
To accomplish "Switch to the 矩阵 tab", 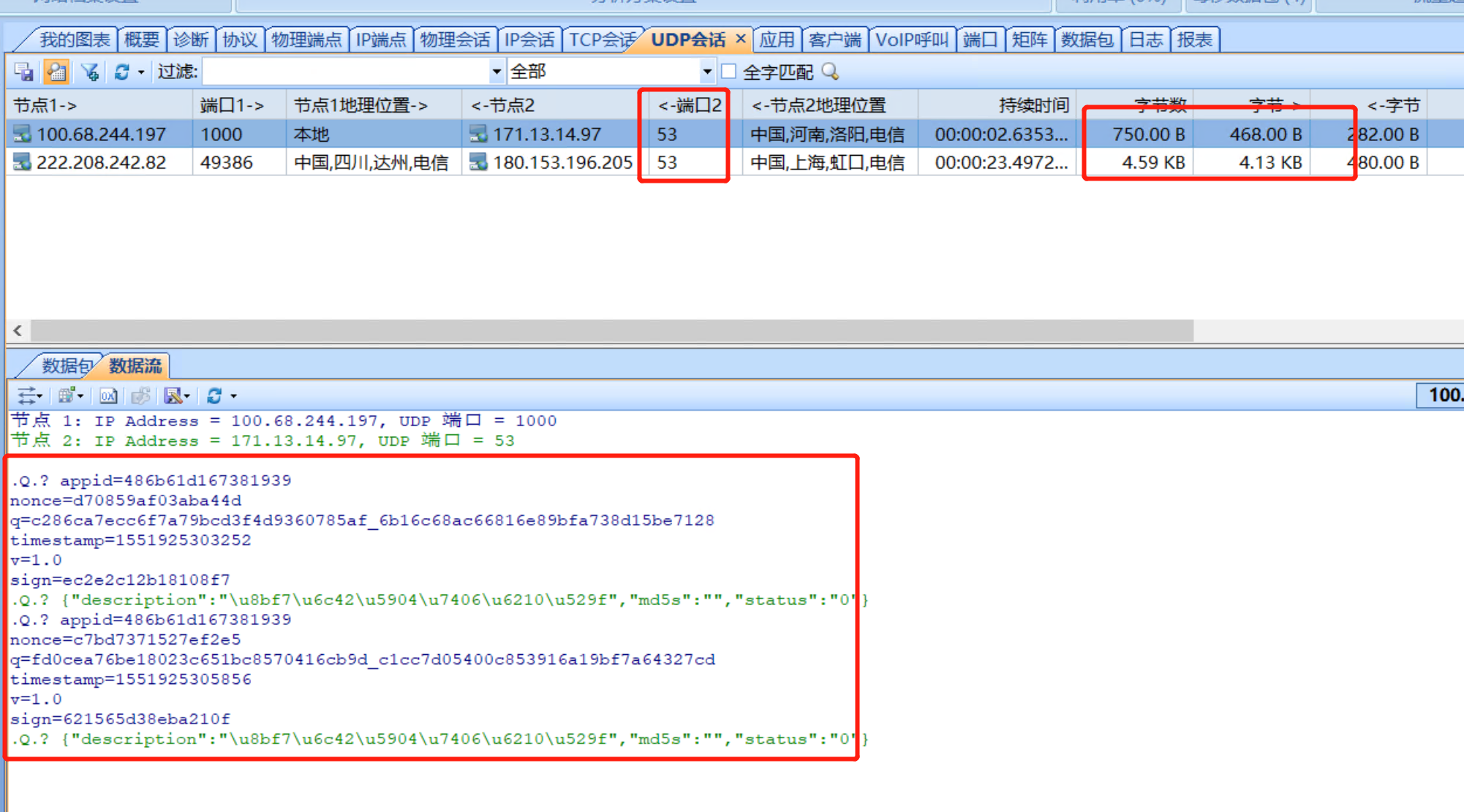I will pyautogui.click(x=1029, y=39).
